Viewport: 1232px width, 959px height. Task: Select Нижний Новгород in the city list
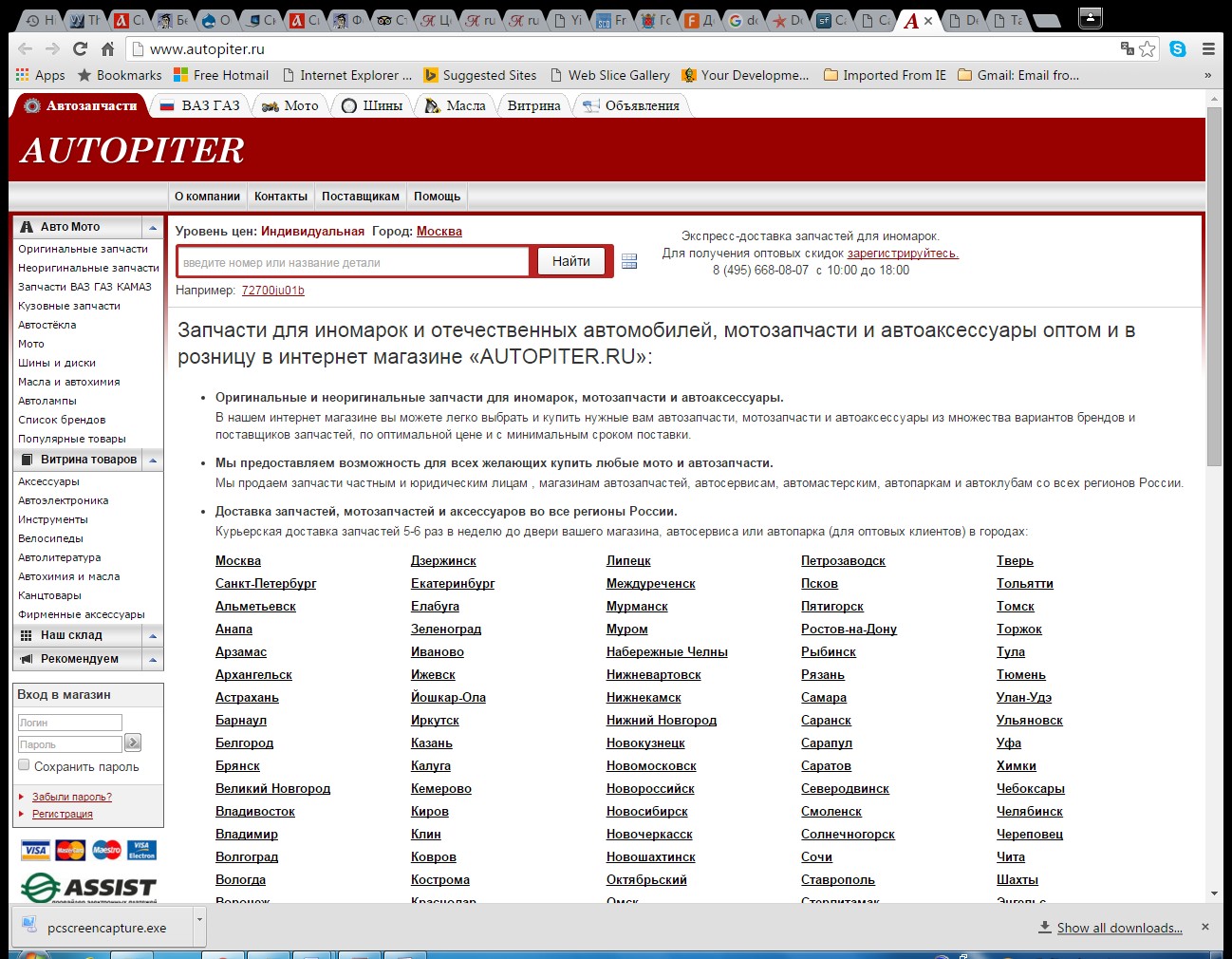tap(662, 720)
